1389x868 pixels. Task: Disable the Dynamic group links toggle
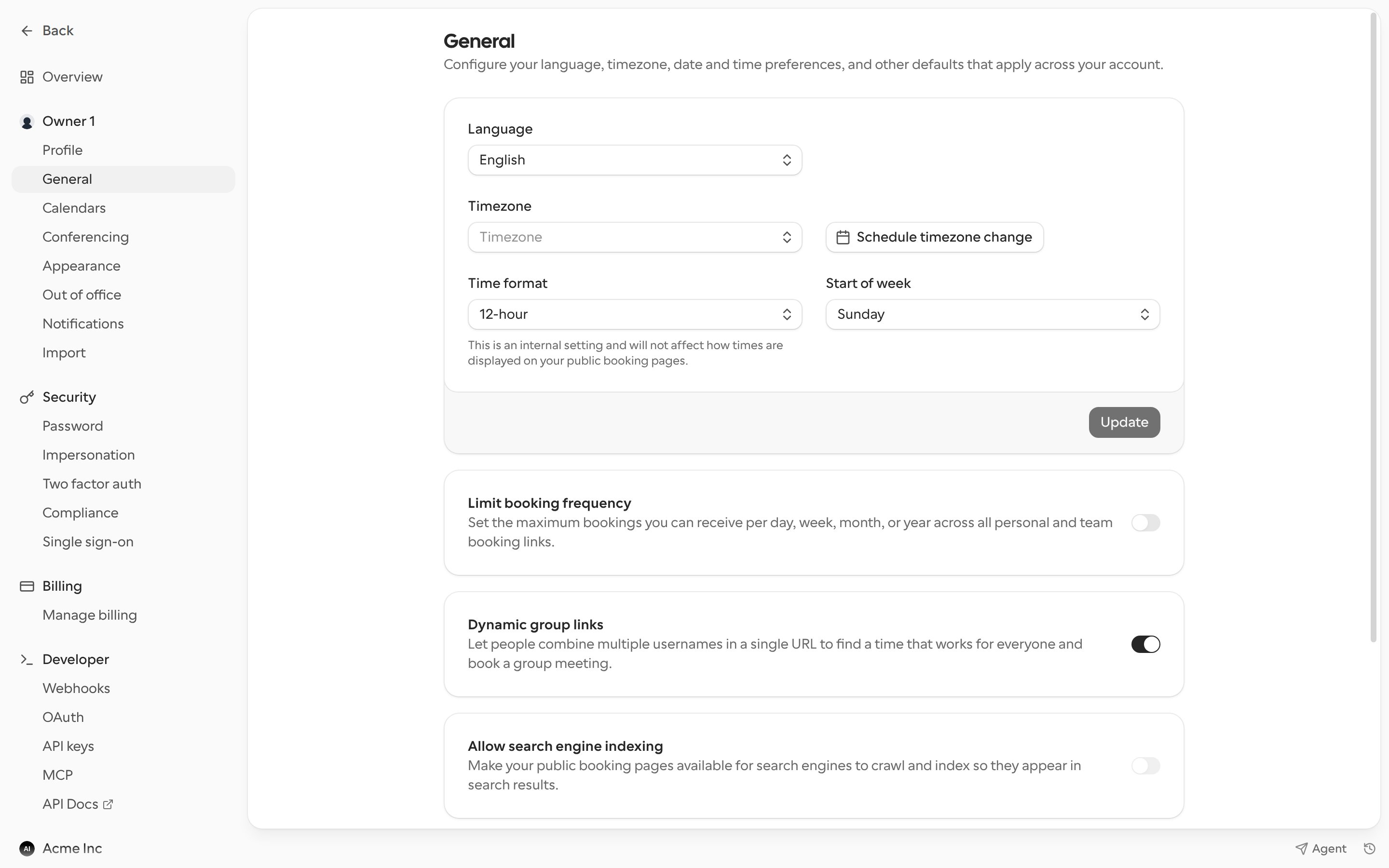(1145, 644)
